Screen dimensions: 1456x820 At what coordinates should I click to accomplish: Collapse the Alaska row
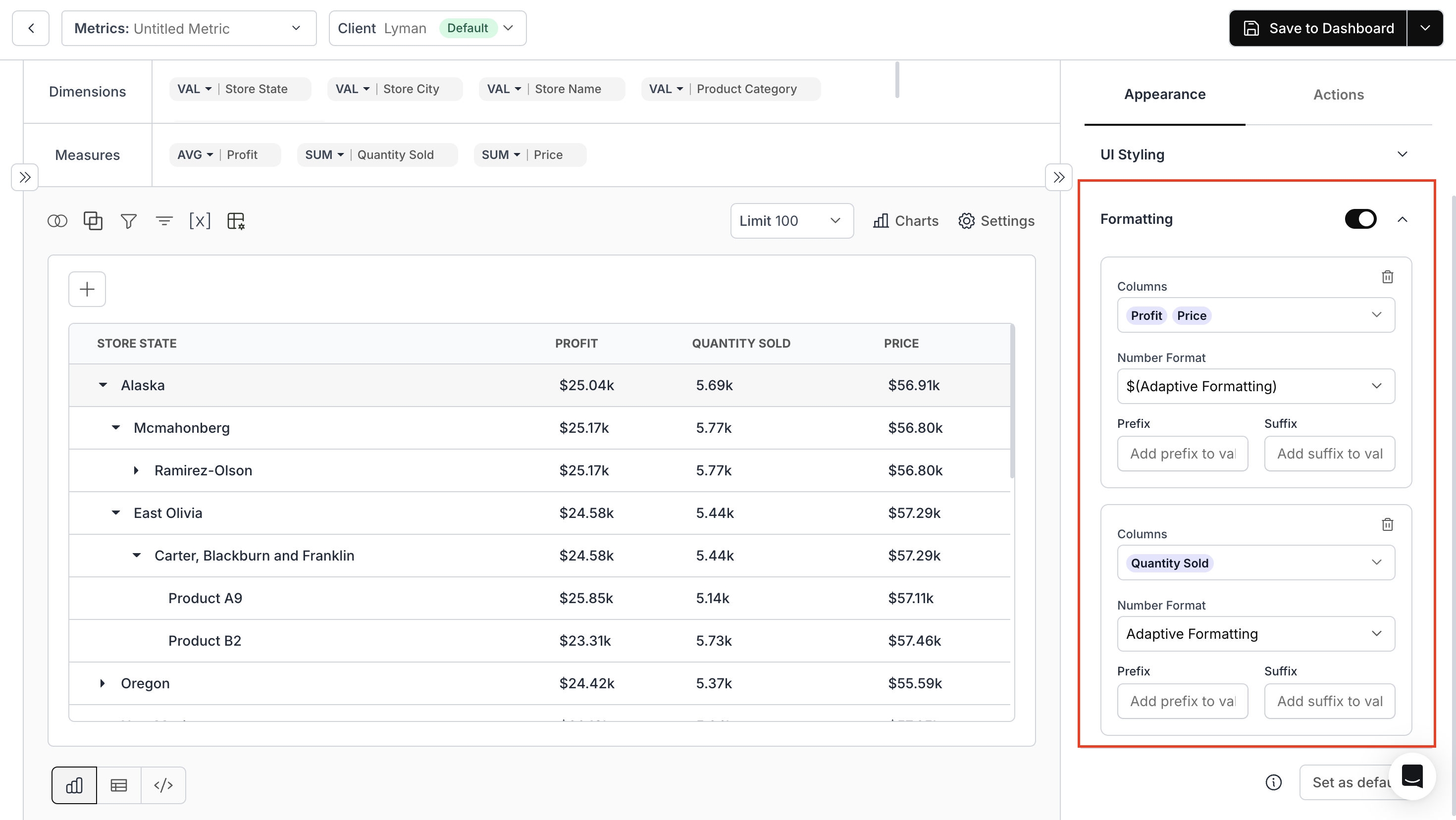[103, 385]
